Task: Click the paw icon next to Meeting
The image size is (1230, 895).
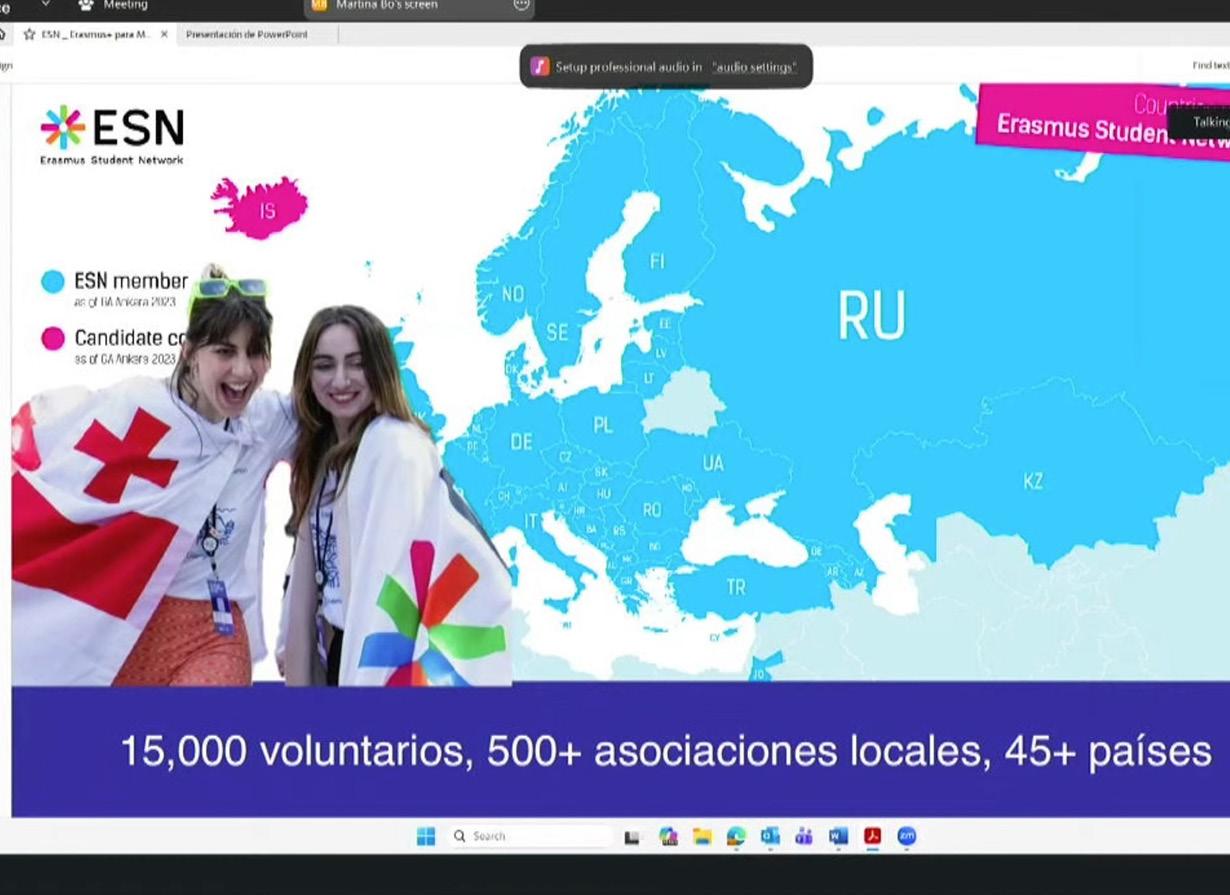Action: [x=86, y=5]
